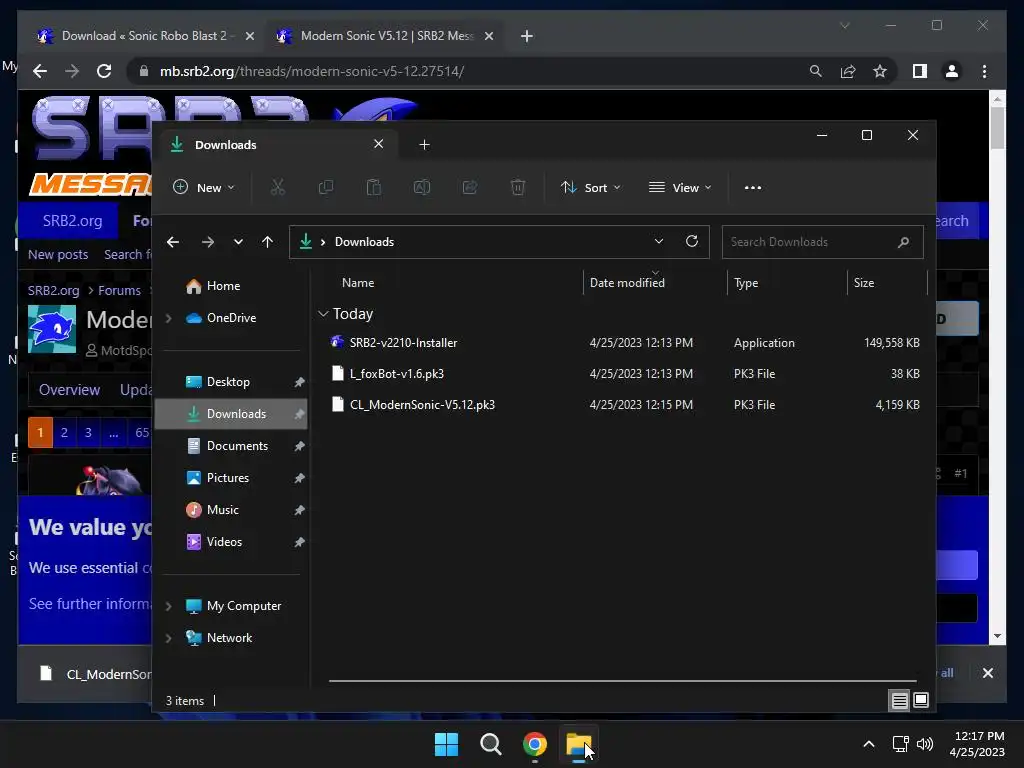Screen dimensions: 1024x768
Task: Open the View dropdown menu
Action: click(x=680, y=187)
